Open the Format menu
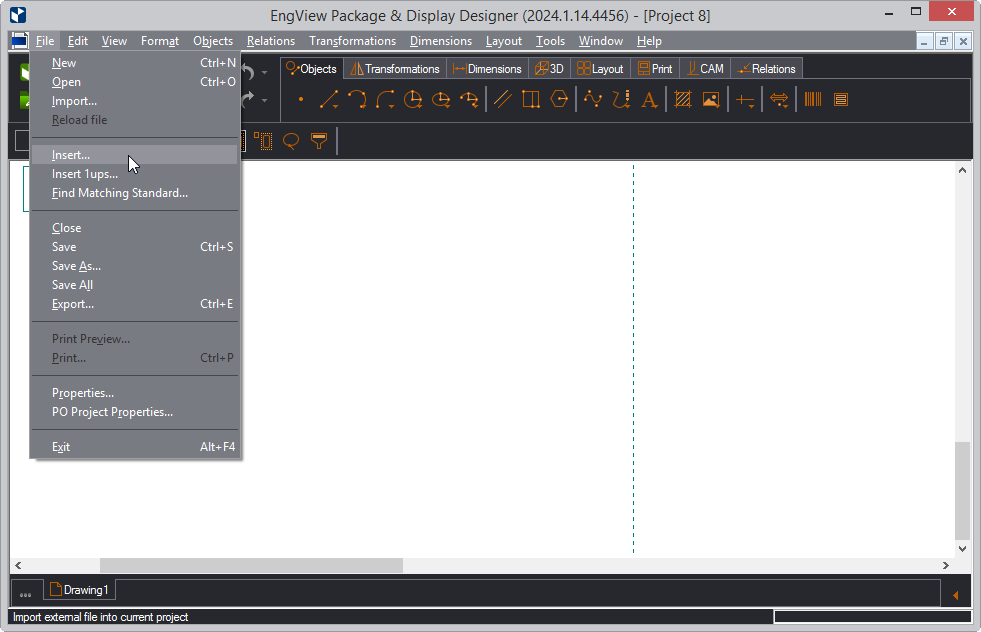The image size is (981, 632). tap(160, 41)
